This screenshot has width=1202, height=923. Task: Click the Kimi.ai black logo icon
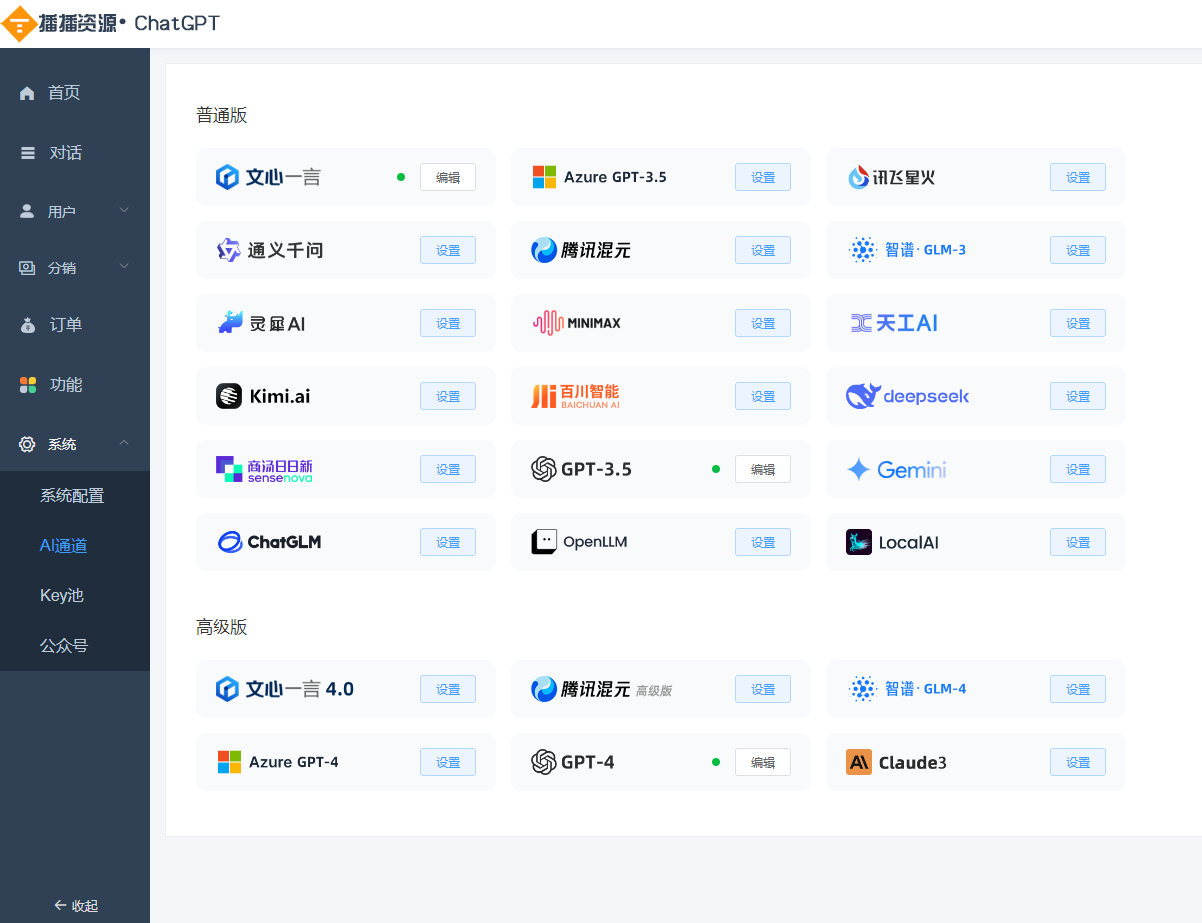click(x=229, y=396)
